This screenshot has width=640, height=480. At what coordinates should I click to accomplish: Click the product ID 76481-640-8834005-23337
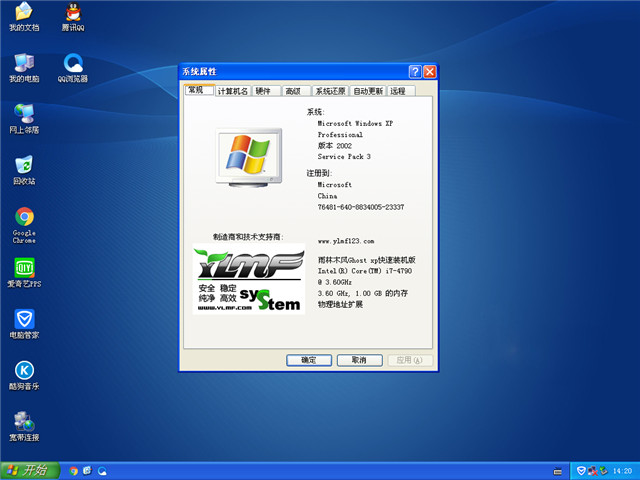pos(361,207)
